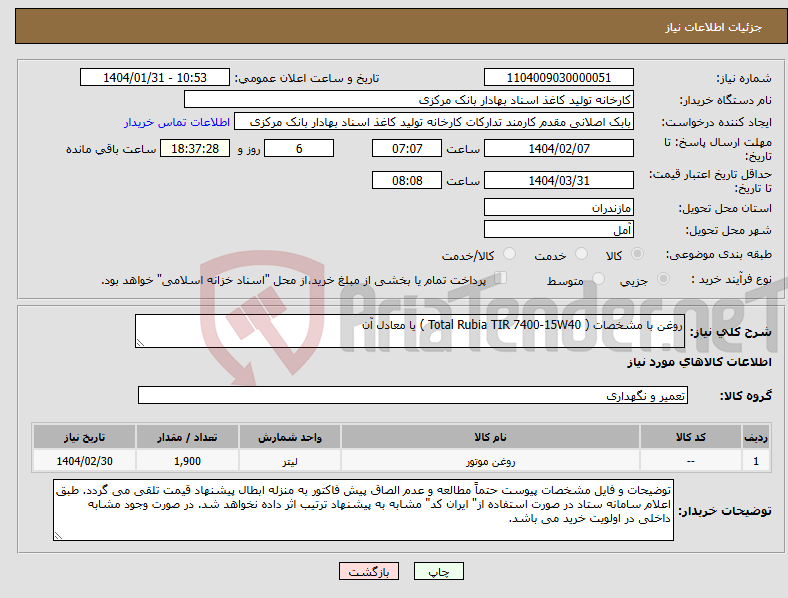
Task: Click the buyer organization name field
Action: [x=409, y=99]
